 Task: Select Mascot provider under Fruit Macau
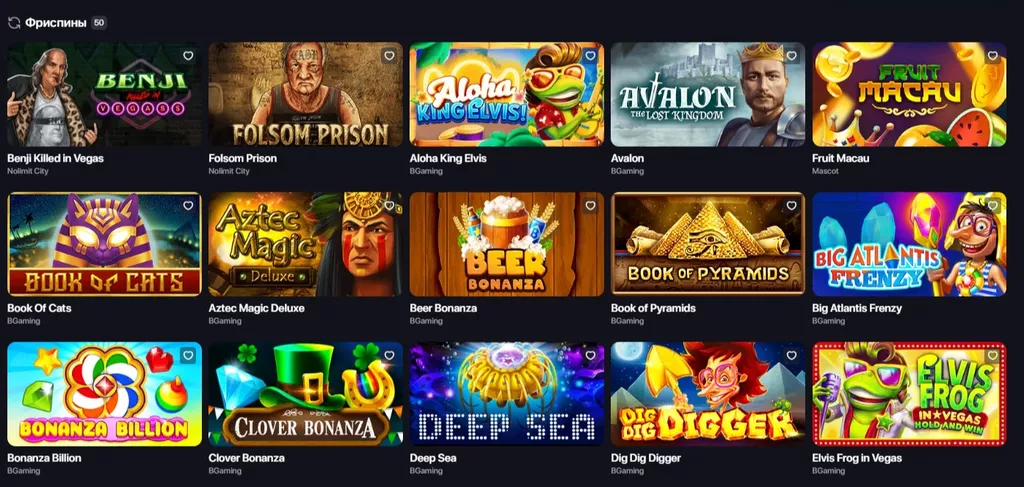click(825, 171)
